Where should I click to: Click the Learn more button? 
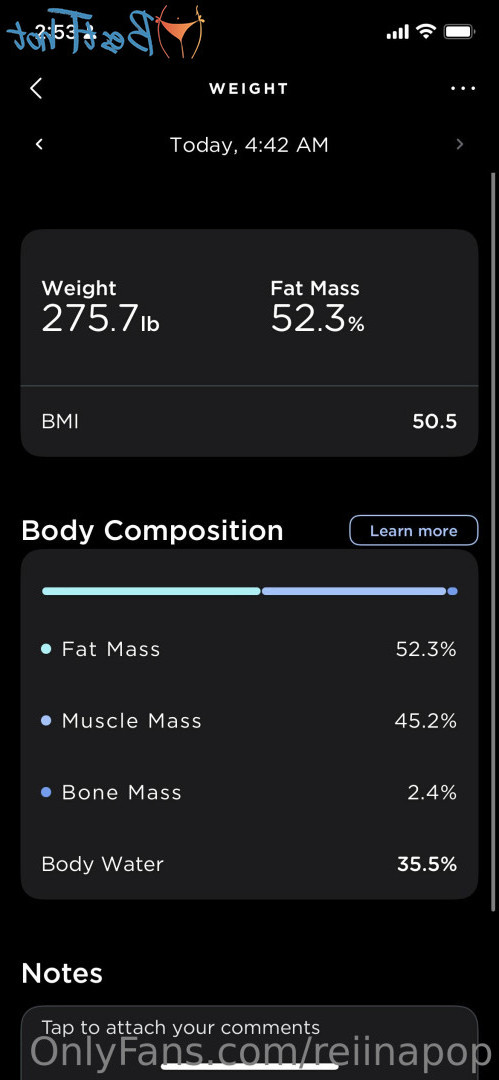[414, 530]
